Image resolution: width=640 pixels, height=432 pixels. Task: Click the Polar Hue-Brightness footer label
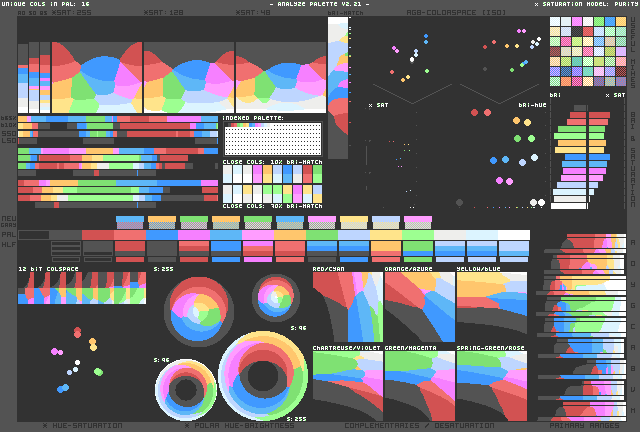point(240,426)
